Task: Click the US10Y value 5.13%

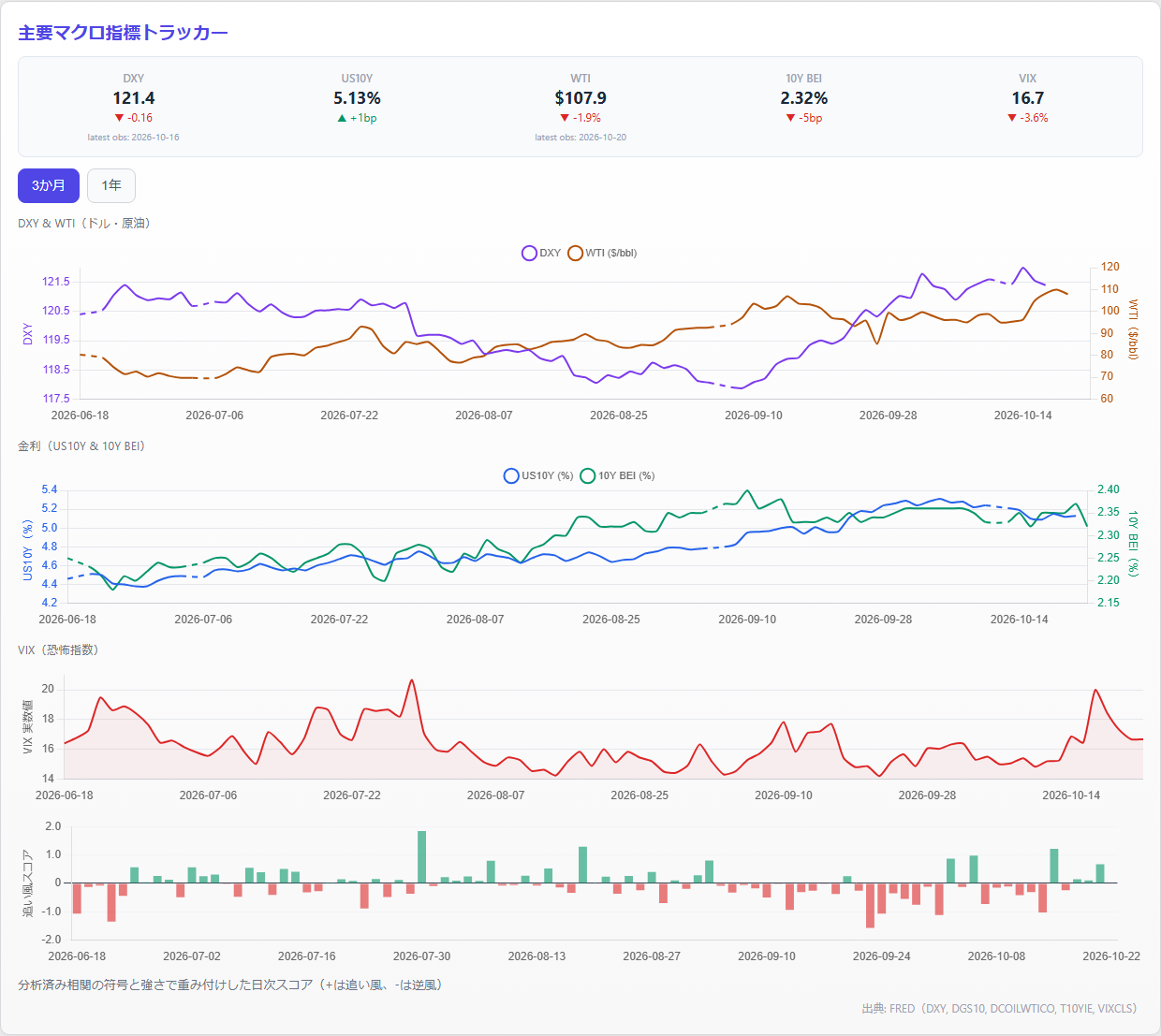Action: coord(357,98)
